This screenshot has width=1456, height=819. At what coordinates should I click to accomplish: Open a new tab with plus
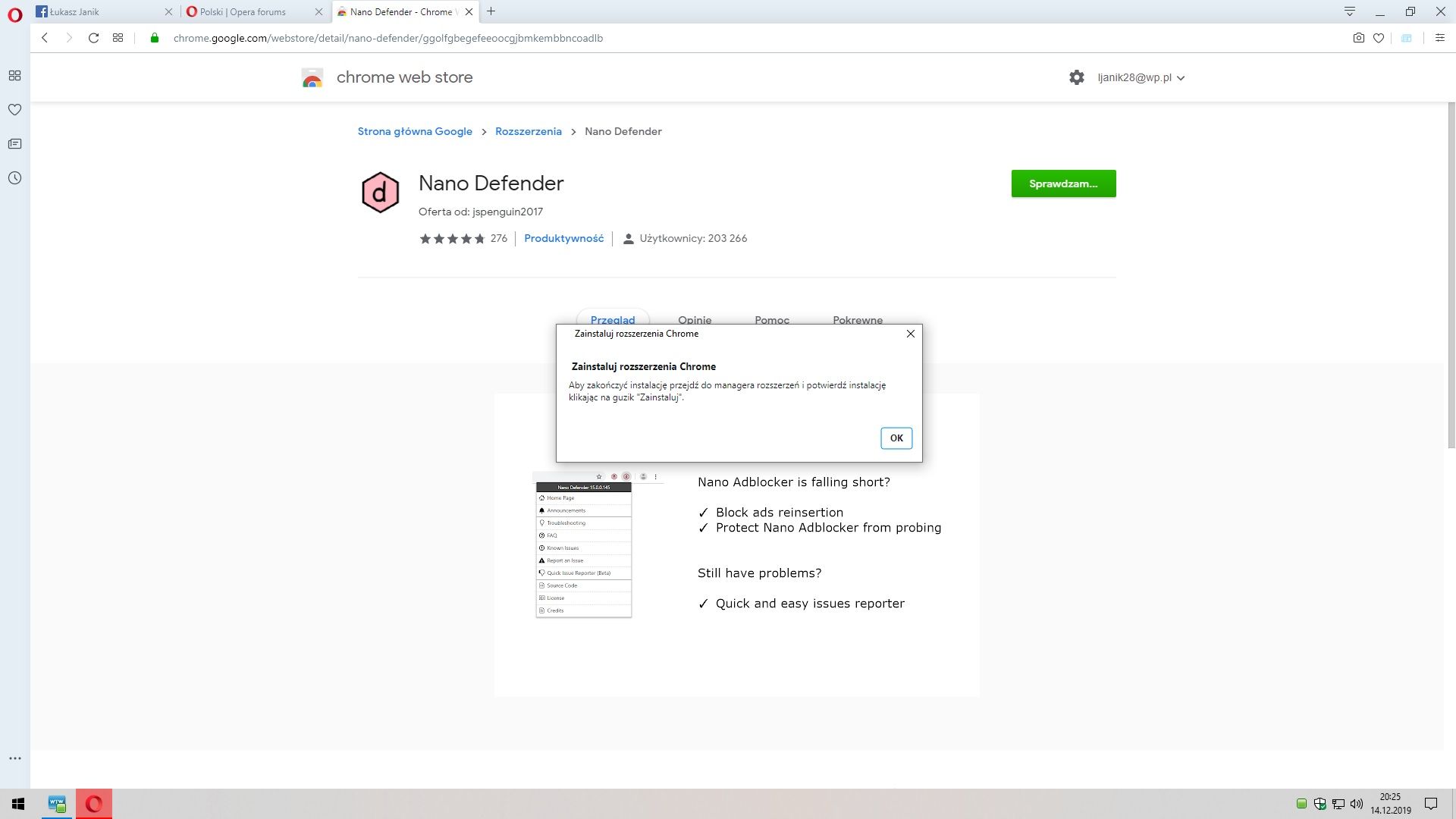point(491,11)
